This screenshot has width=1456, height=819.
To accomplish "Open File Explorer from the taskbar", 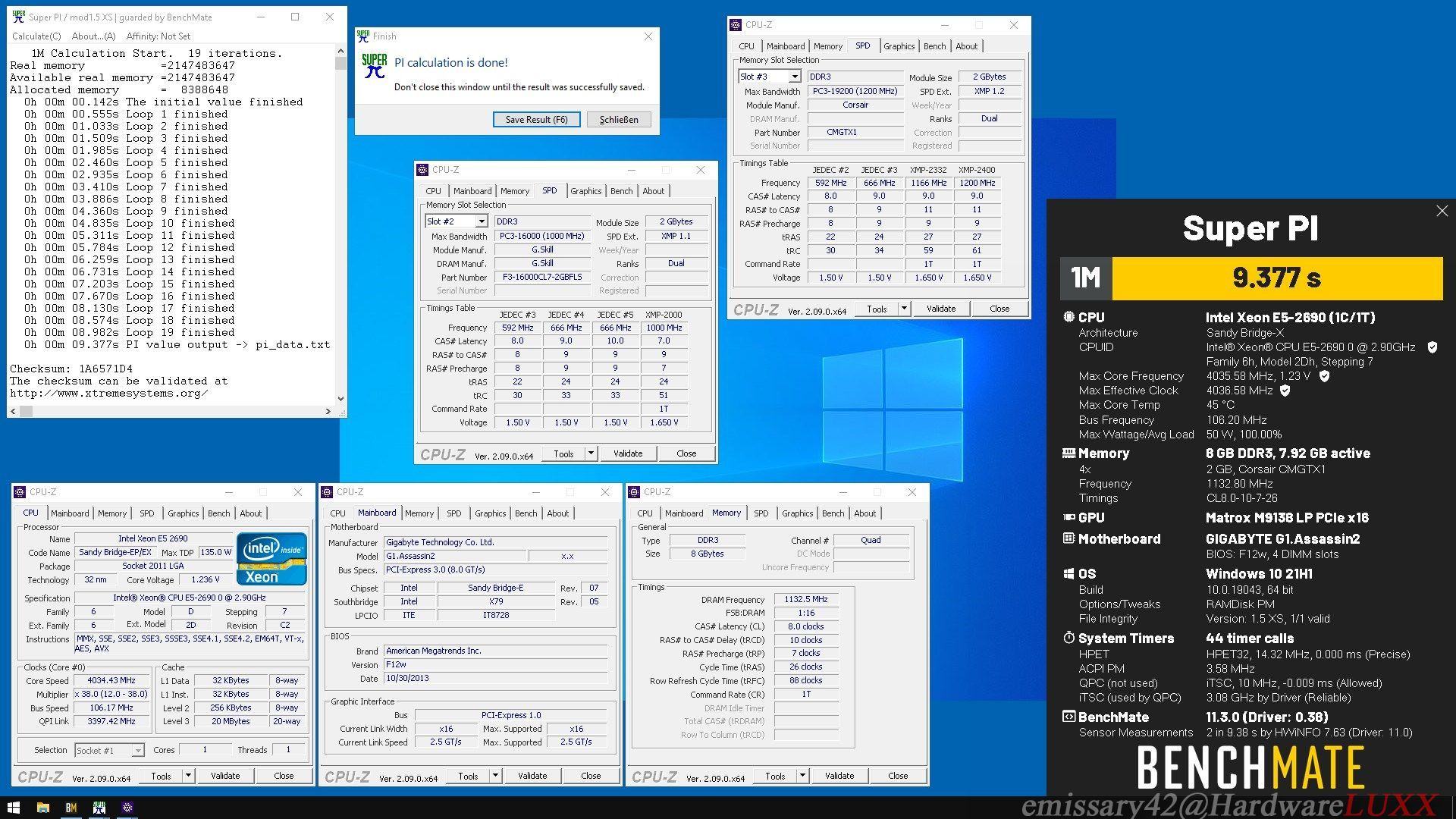I will (x=43, y=808).
